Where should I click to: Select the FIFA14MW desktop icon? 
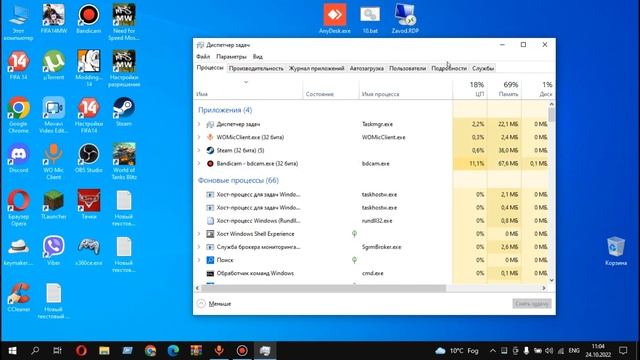pyautogui.click(x=53, y=19)
